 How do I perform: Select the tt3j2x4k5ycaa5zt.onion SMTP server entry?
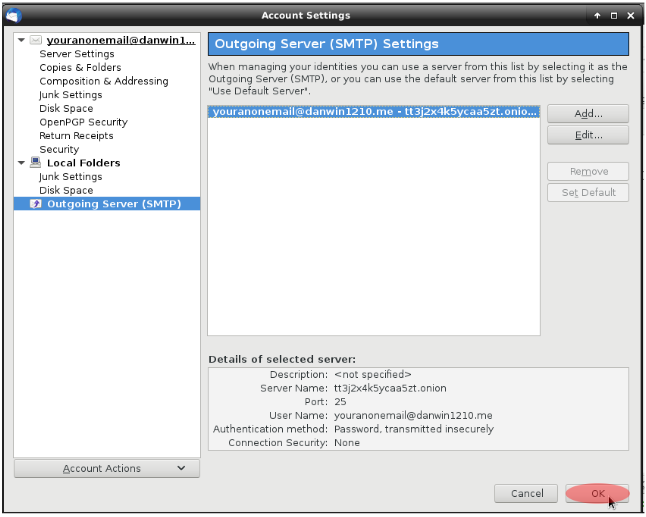[x=374, y=112]
